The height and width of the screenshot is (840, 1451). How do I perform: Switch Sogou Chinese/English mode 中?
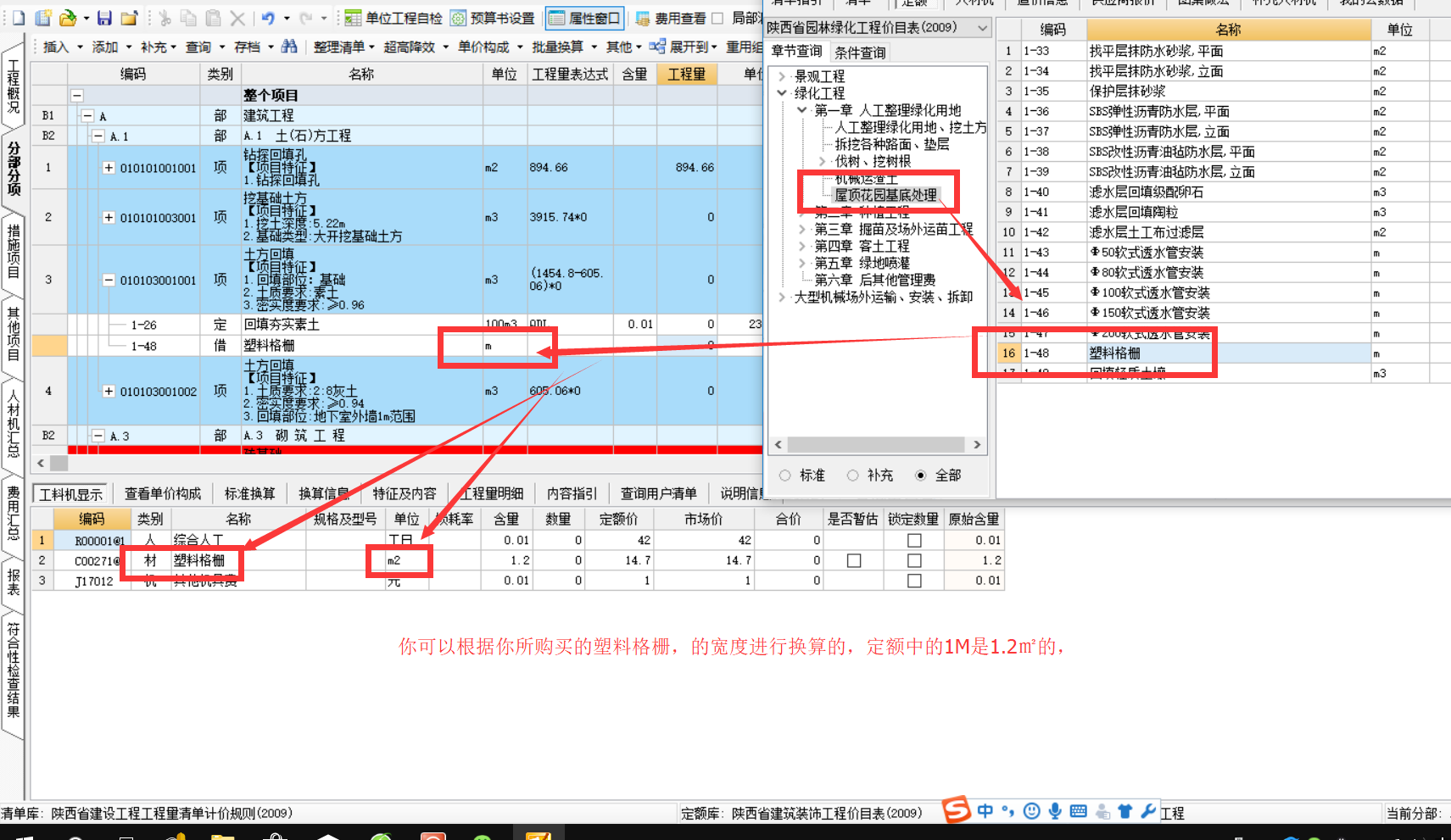tap(985, 811)
